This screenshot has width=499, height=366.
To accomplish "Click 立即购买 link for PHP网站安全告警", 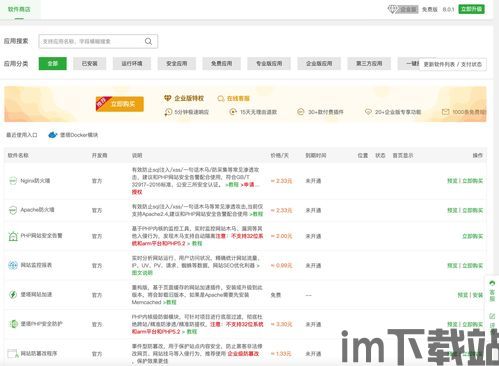I will click(x=472, y=236).
